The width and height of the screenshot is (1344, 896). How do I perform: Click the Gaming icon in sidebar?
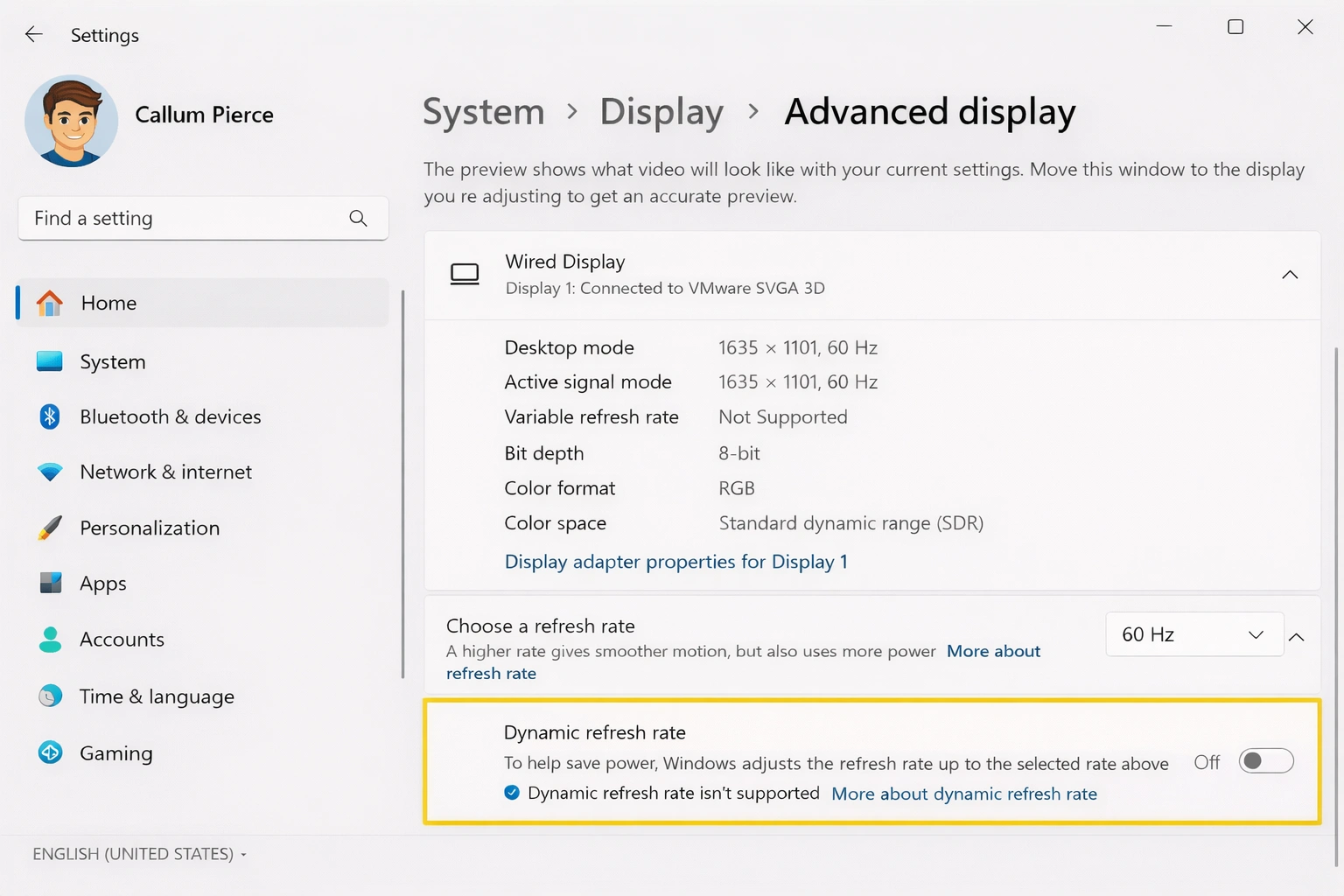[50, 752]
